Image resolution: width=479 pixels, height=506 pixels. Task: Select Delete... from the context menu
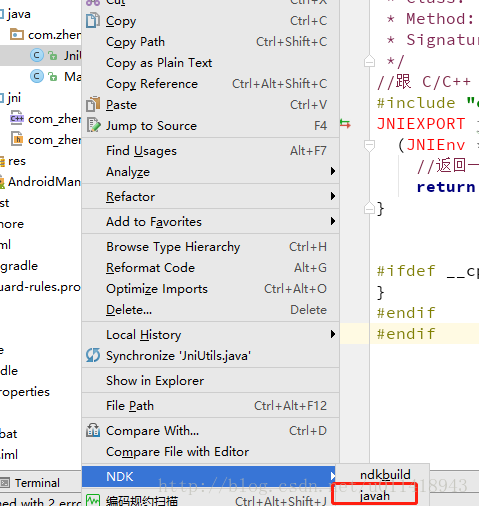tap(211, 310)
